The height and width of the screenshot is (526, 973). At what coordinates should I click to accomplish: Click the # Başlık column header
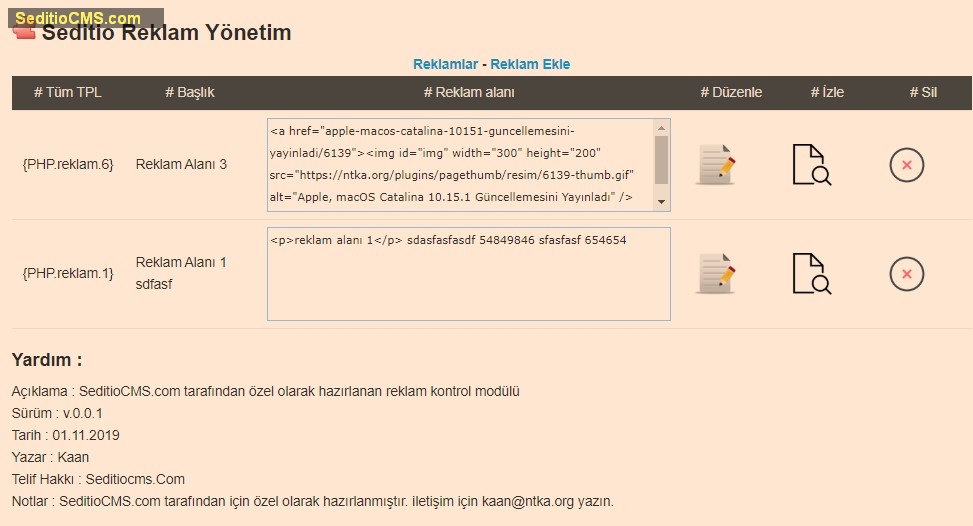pyautogui.click(x=189, y=92)
